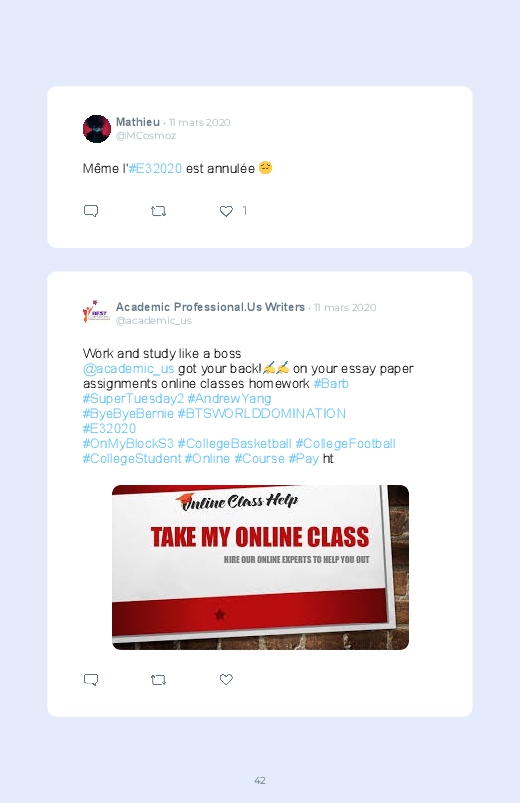Click the #OnMyBlockS3 hashtag
The width and height of the screenshot is (520, 803).
pyautogui.click(x=128, y=443)
